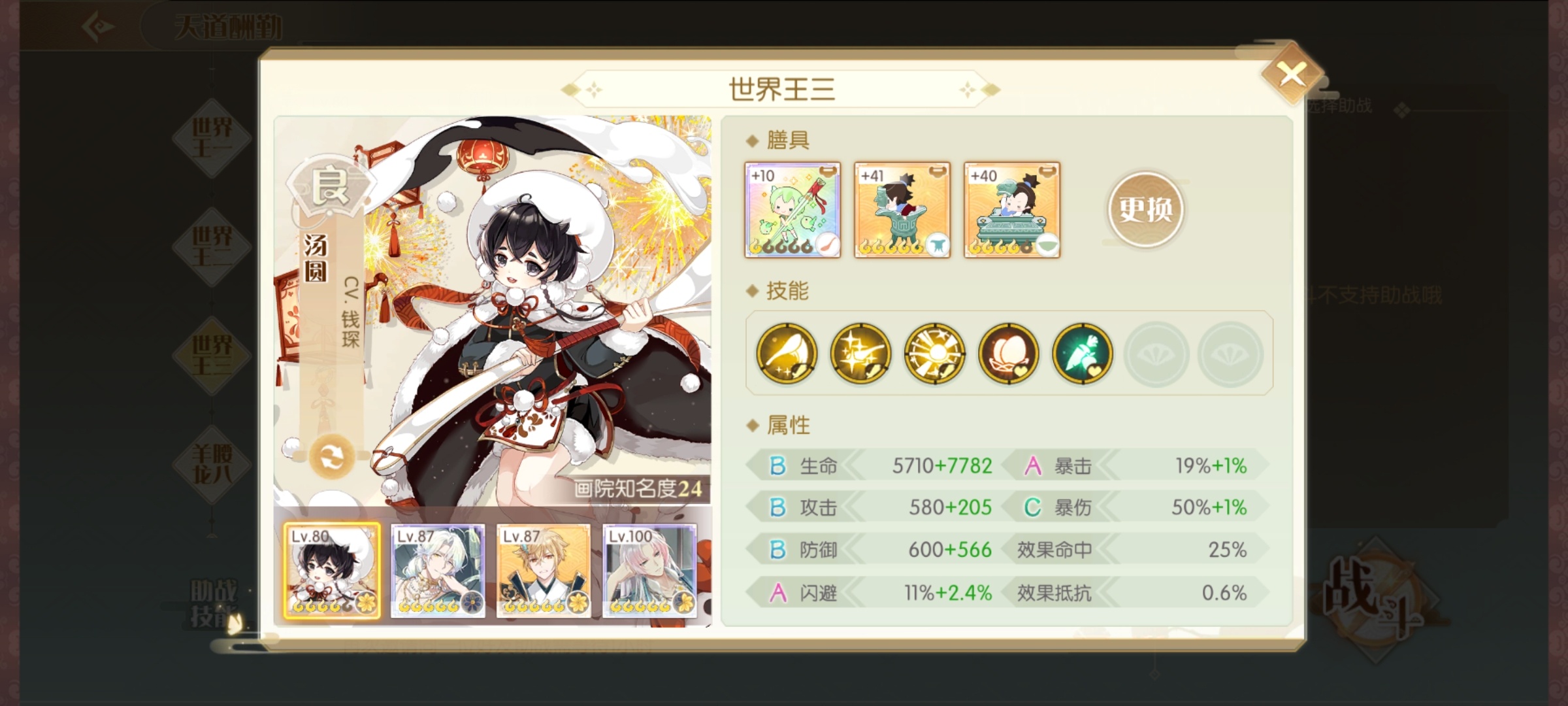Viewport: 1568px width, 706px height.
Task: Tap the last locked eye skill slot
Action: (1230, 353)
